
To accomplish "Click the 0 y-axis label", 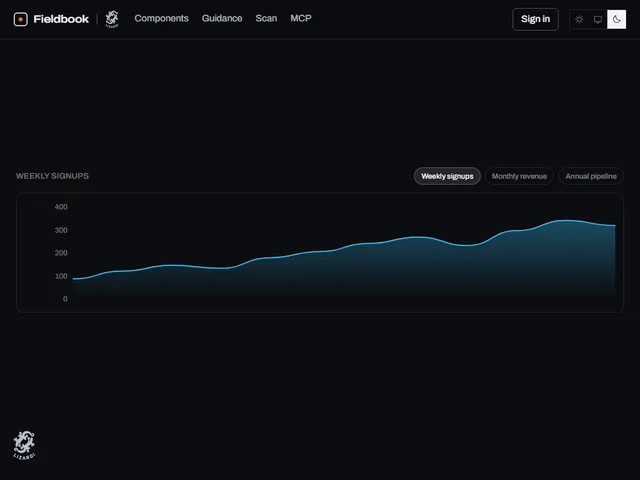I will pos(65,299).
